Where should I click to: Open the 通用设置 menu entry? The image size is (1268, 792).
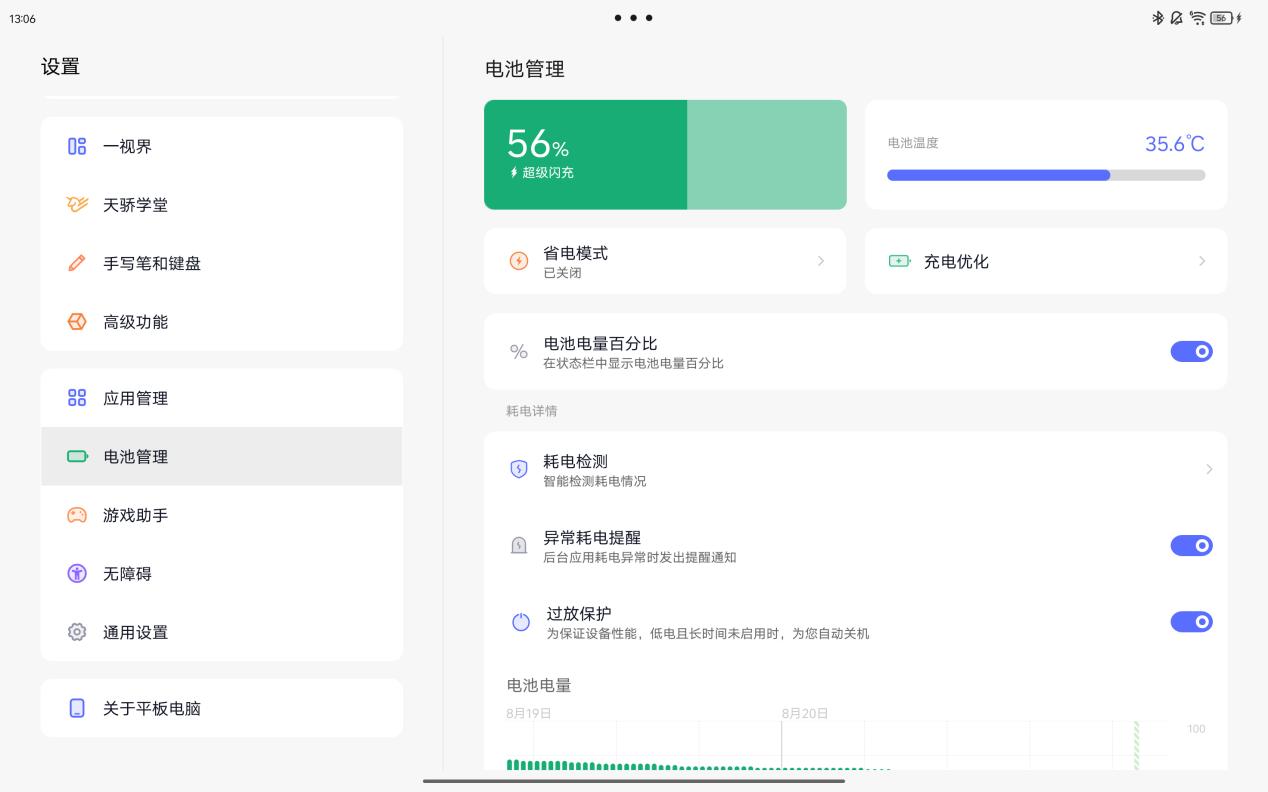point(135,632)
